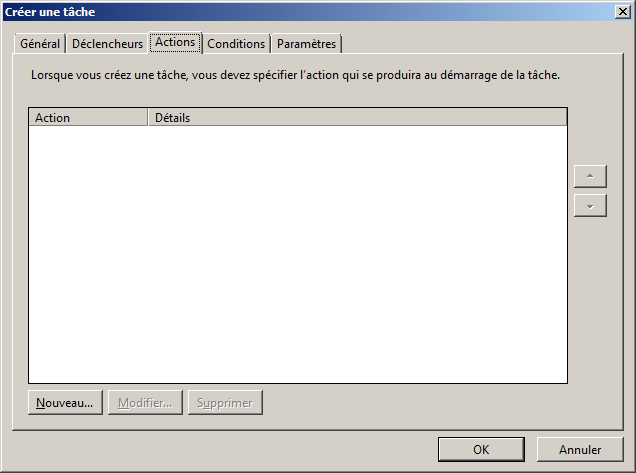
Task: Close the Créer une tâche dialog
Action: (622, 11)
